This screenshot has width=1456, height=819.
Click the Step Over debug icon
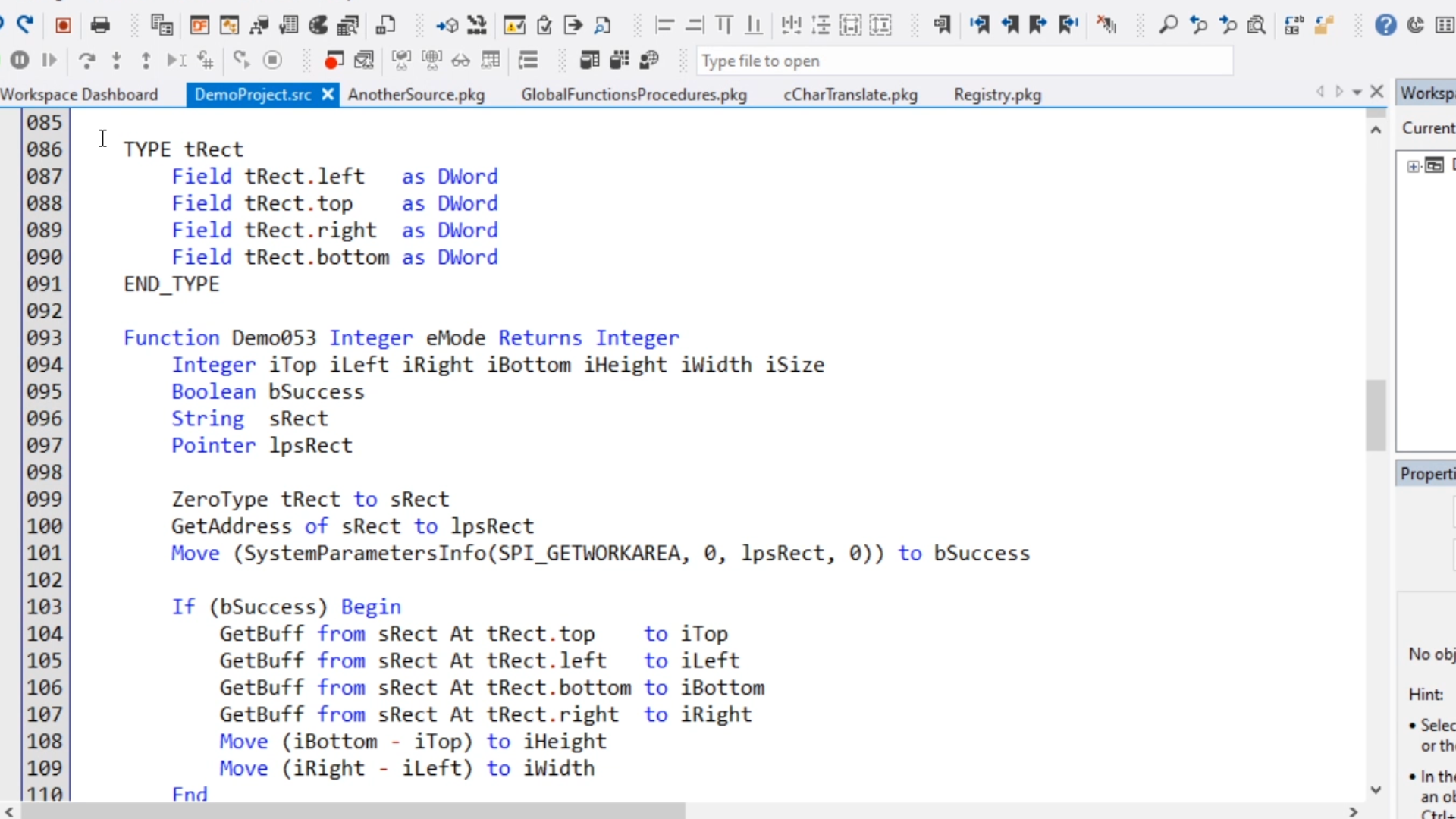86,60
